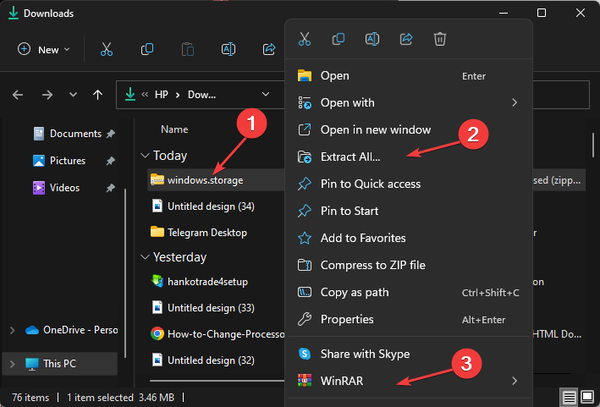This screenshot has height=407, width=600.
Task: Click the Copy icon in Explorer toolbar
Action: (147, 49)
